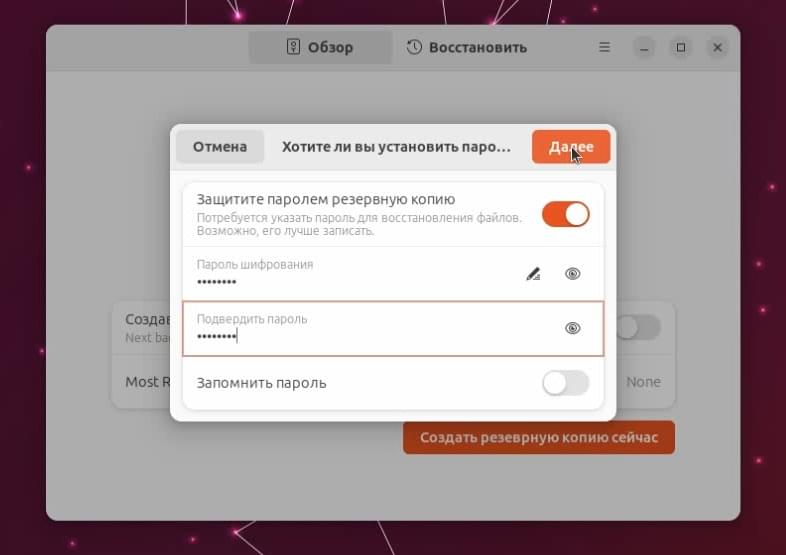Viewport: 786px width, 555px height.
Task: Switch to the Обзор tab
Action: (x=320, y=47)
